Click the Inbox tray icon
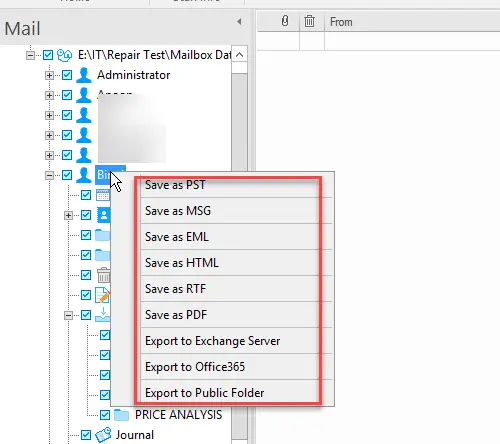Screen dimensions: 500x444 pyautogui.click(x=103, y=315)
